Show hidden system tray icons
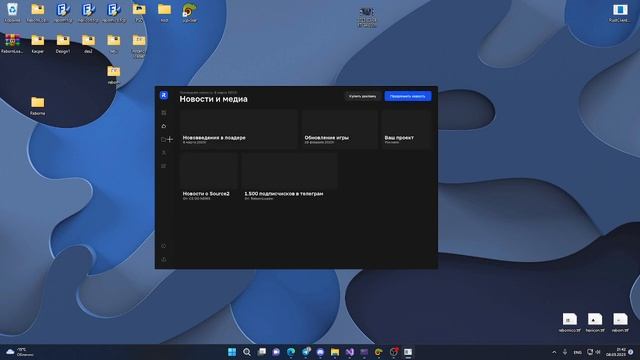This screenshot has height=360, width=640. (x=554, y=352)
